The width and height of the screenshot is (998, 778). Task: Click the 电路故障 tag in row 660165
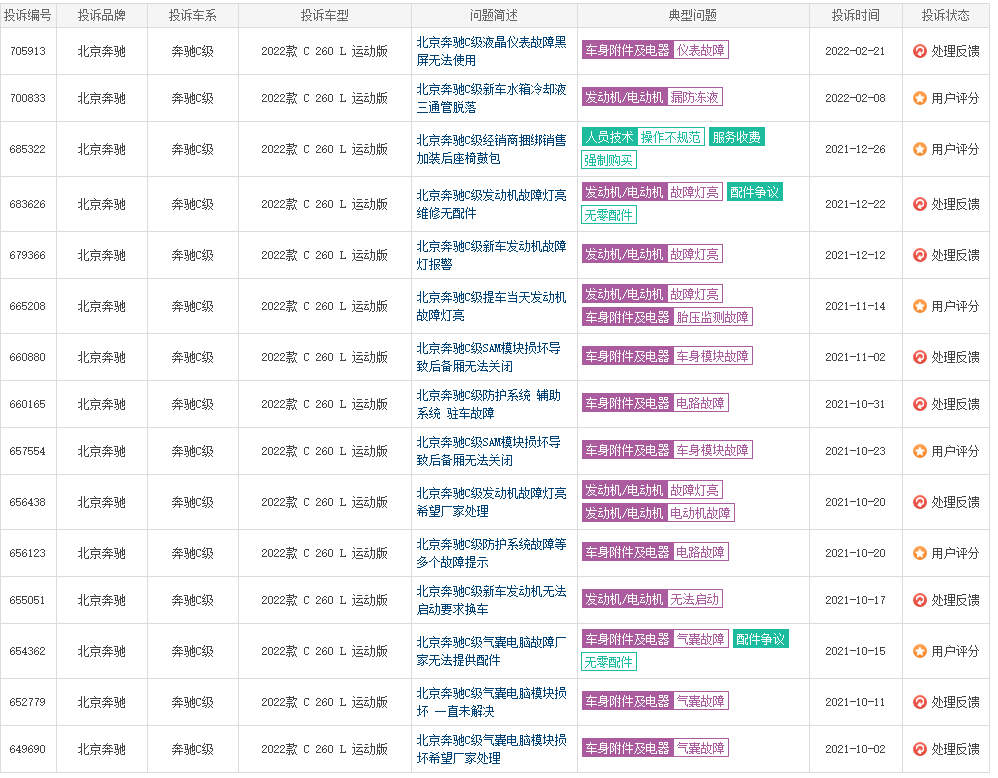coord(700,403)
